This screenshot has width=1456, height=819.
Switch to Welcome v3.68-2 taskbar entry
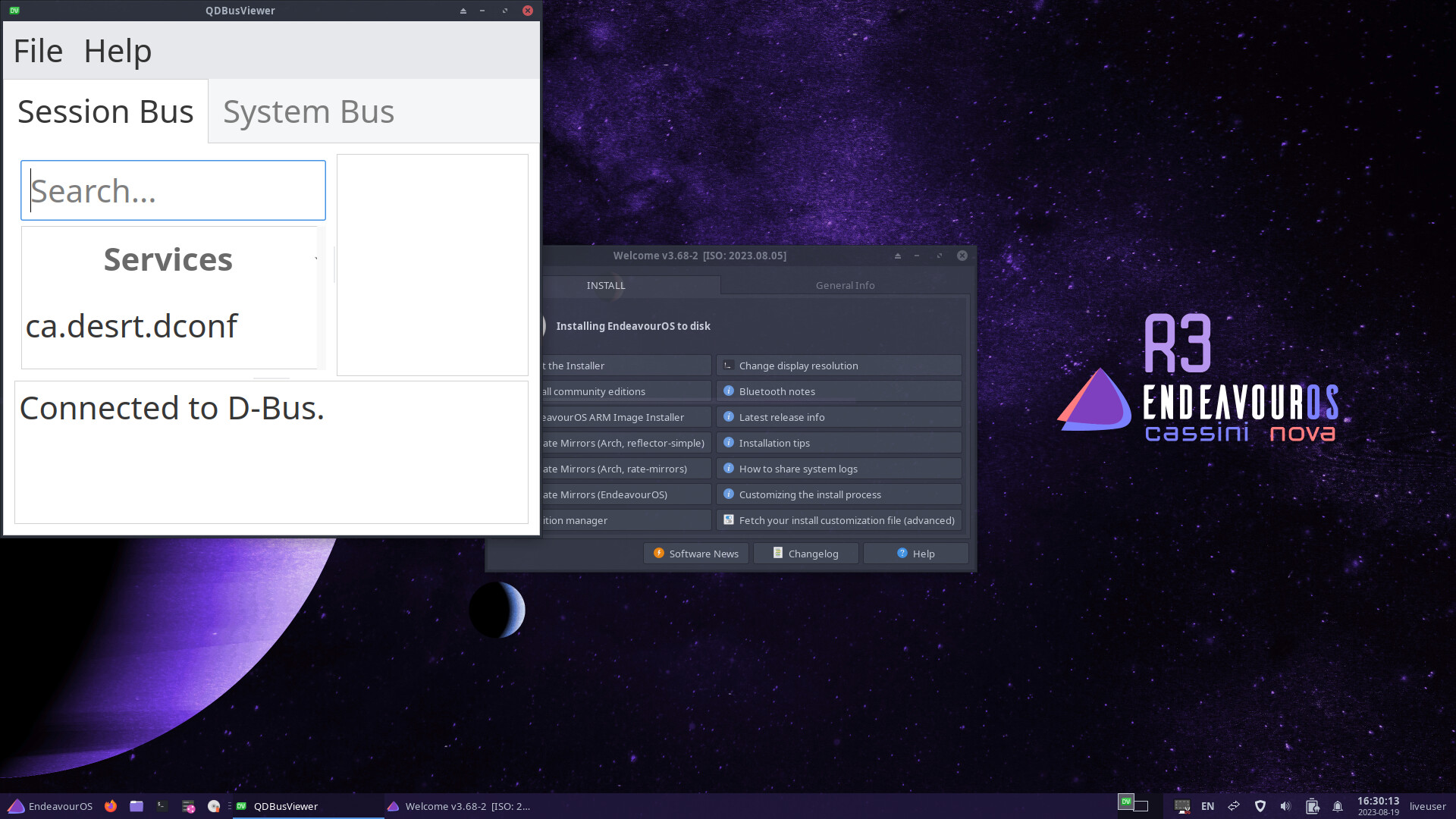coord(460,806)
